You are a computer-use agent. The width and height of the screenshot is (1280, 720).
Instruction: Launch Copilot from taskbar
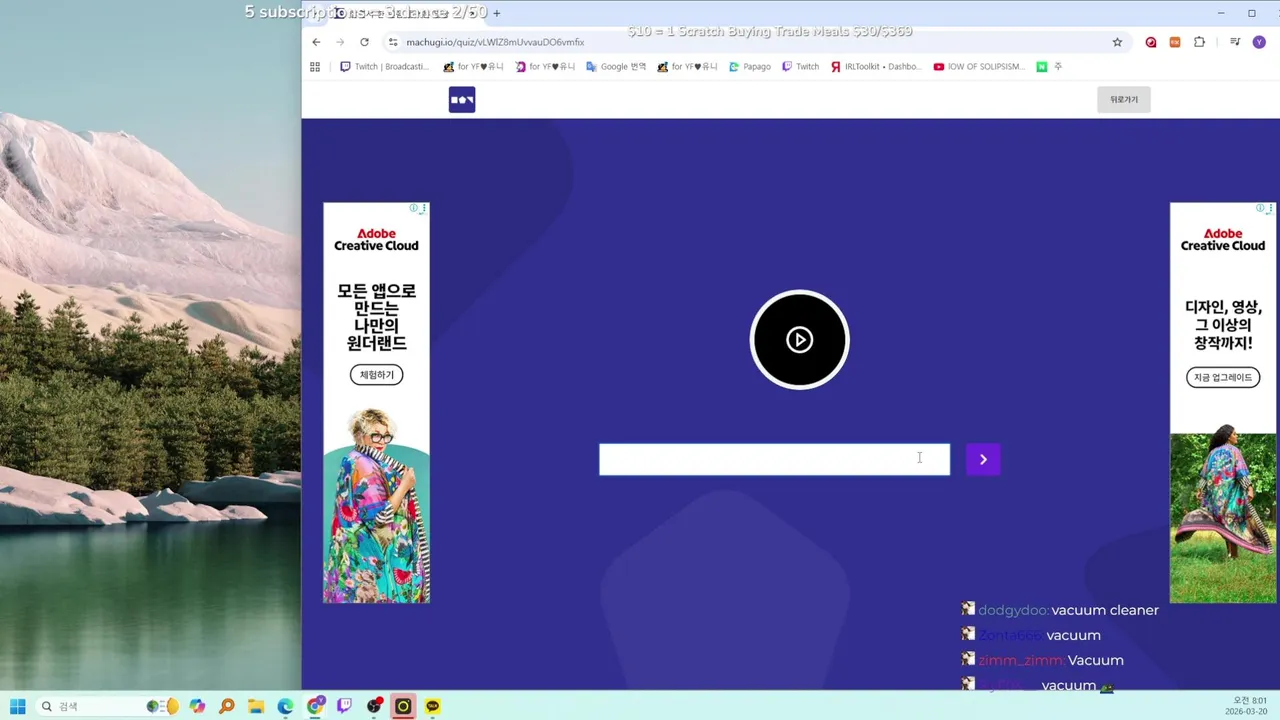[197, 706]
